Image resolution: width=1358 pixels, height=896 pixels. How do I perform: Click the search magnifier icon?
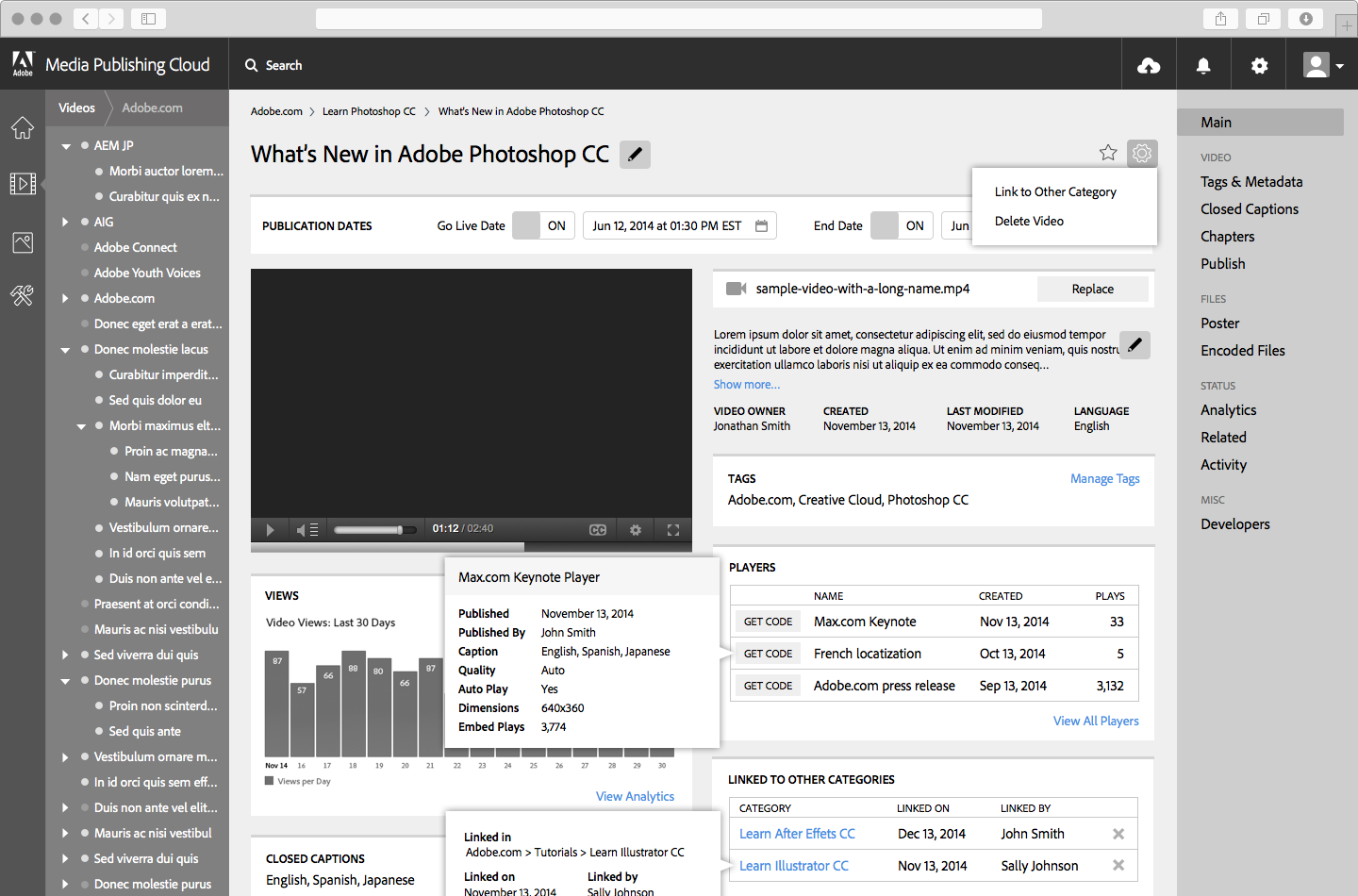(252, 65)
